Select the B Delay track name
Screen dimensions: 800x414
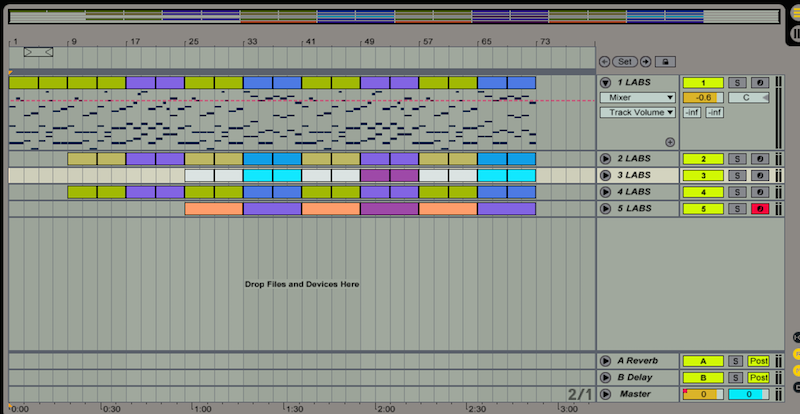coord(636,378)
